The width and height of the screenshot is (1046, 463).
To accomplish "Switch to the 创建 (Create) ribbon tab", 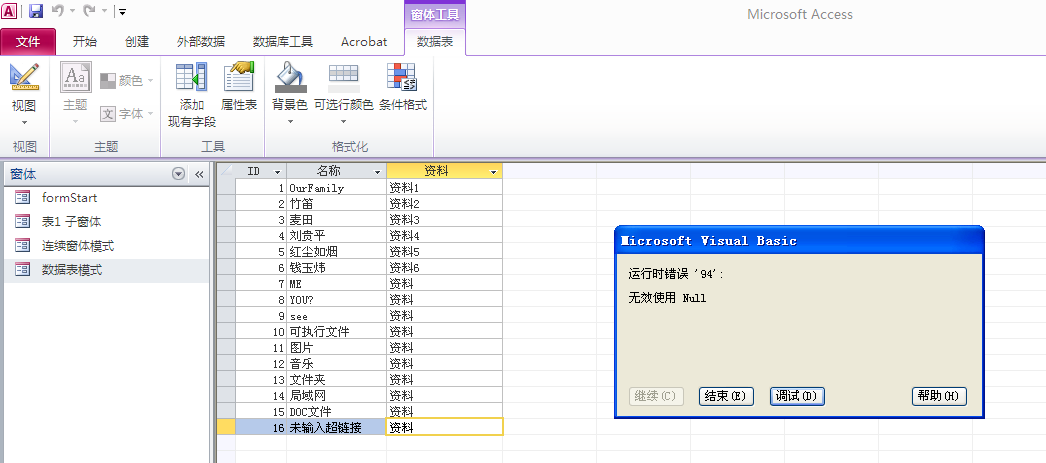I will [137, 42].
